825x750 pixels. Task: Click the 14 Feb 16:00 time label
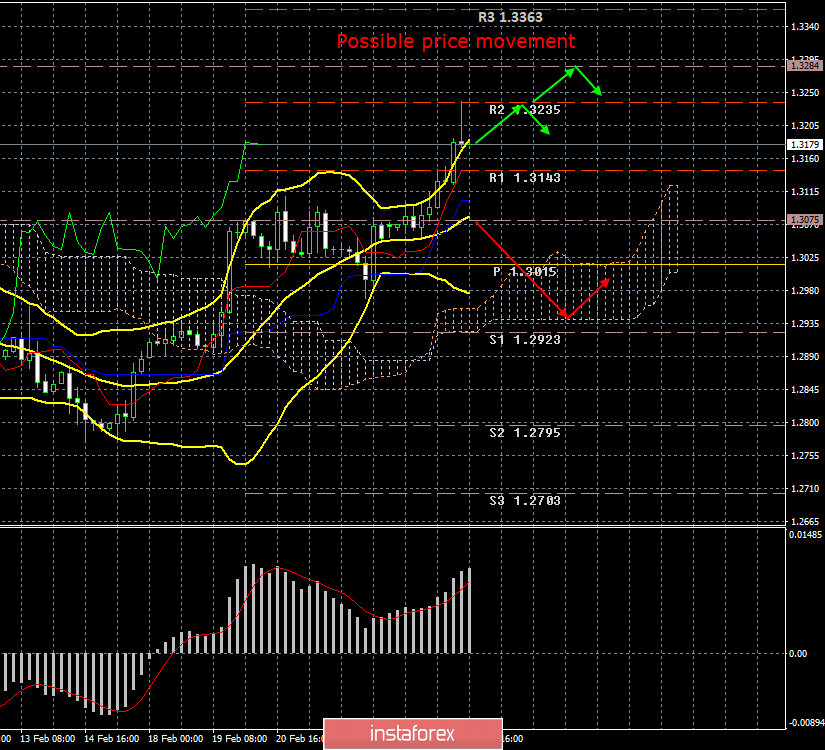[112, 739]
